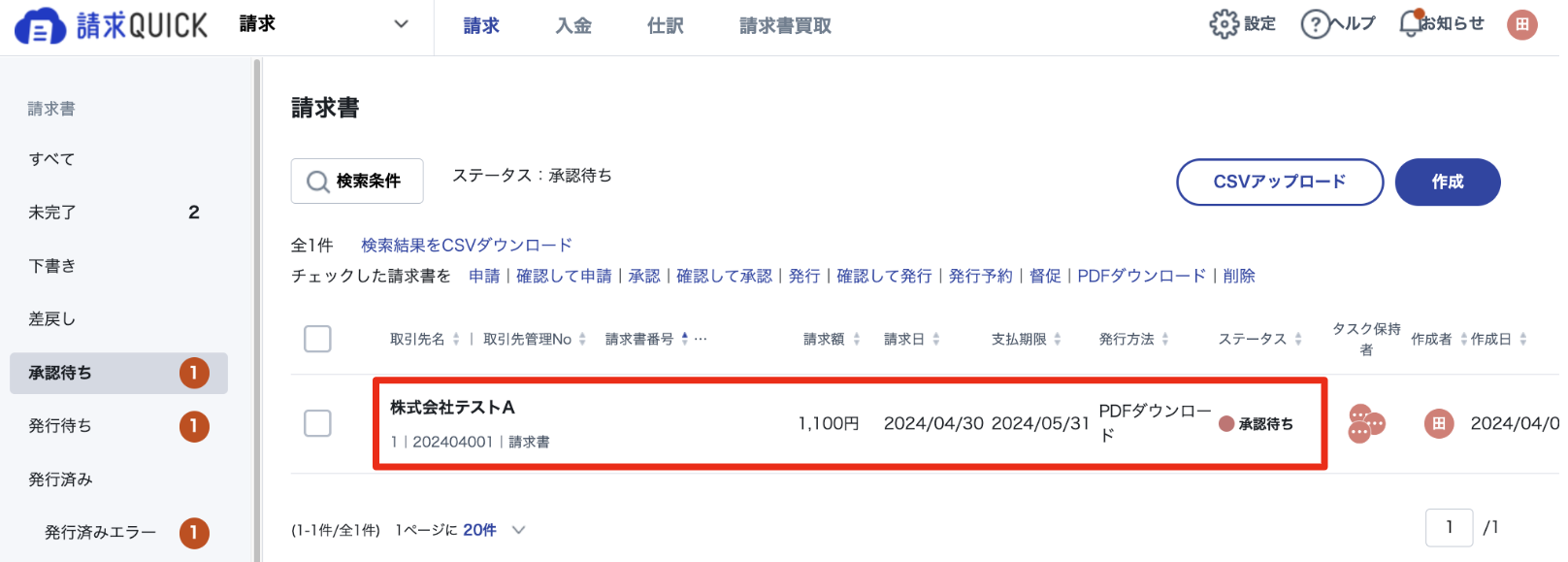Click the 2024/05/31 支払期限 cell

tap(1041, 423)
